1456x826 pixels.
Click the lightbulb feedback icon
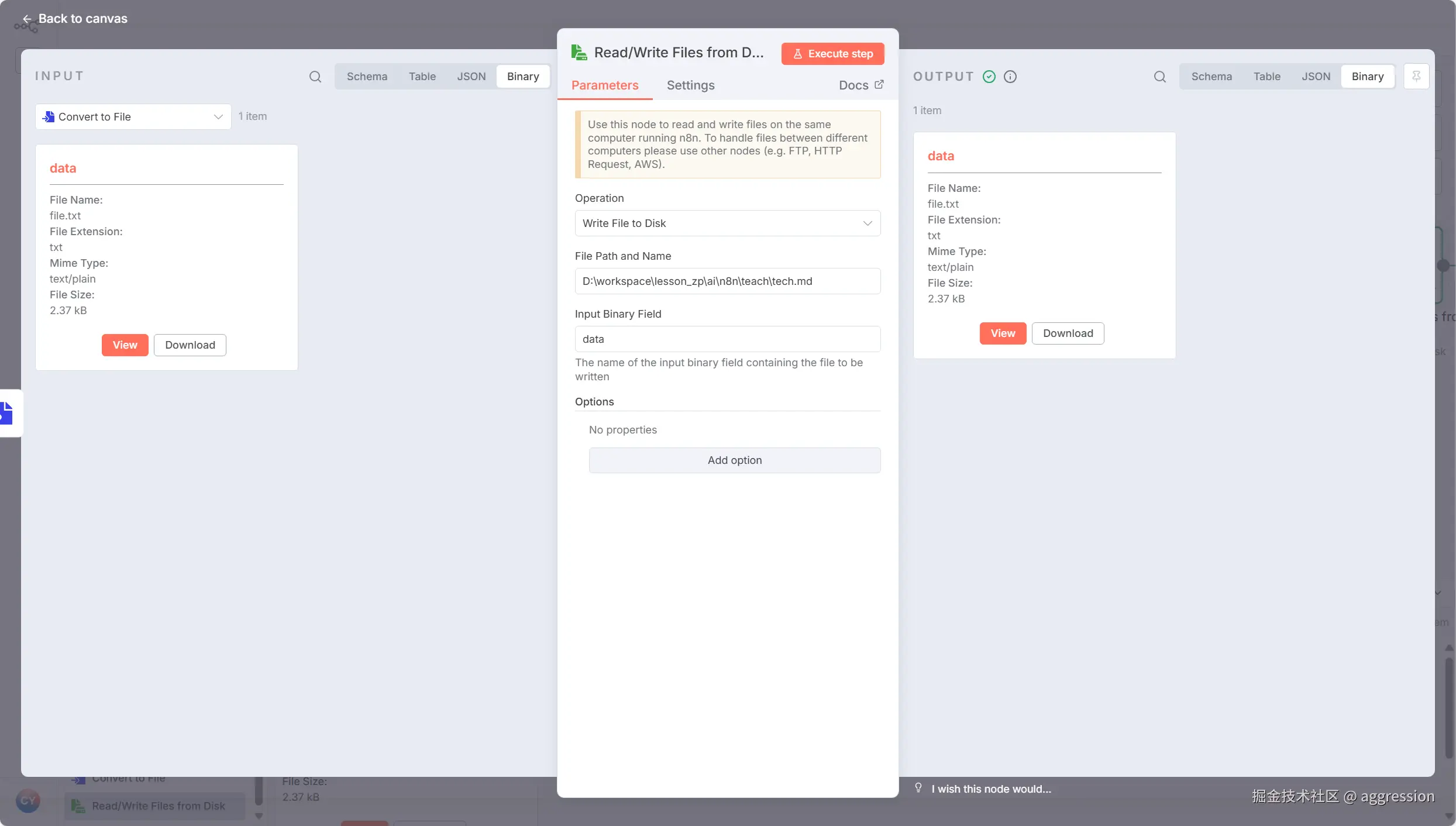pyautogui.click(x=918, y=788)
